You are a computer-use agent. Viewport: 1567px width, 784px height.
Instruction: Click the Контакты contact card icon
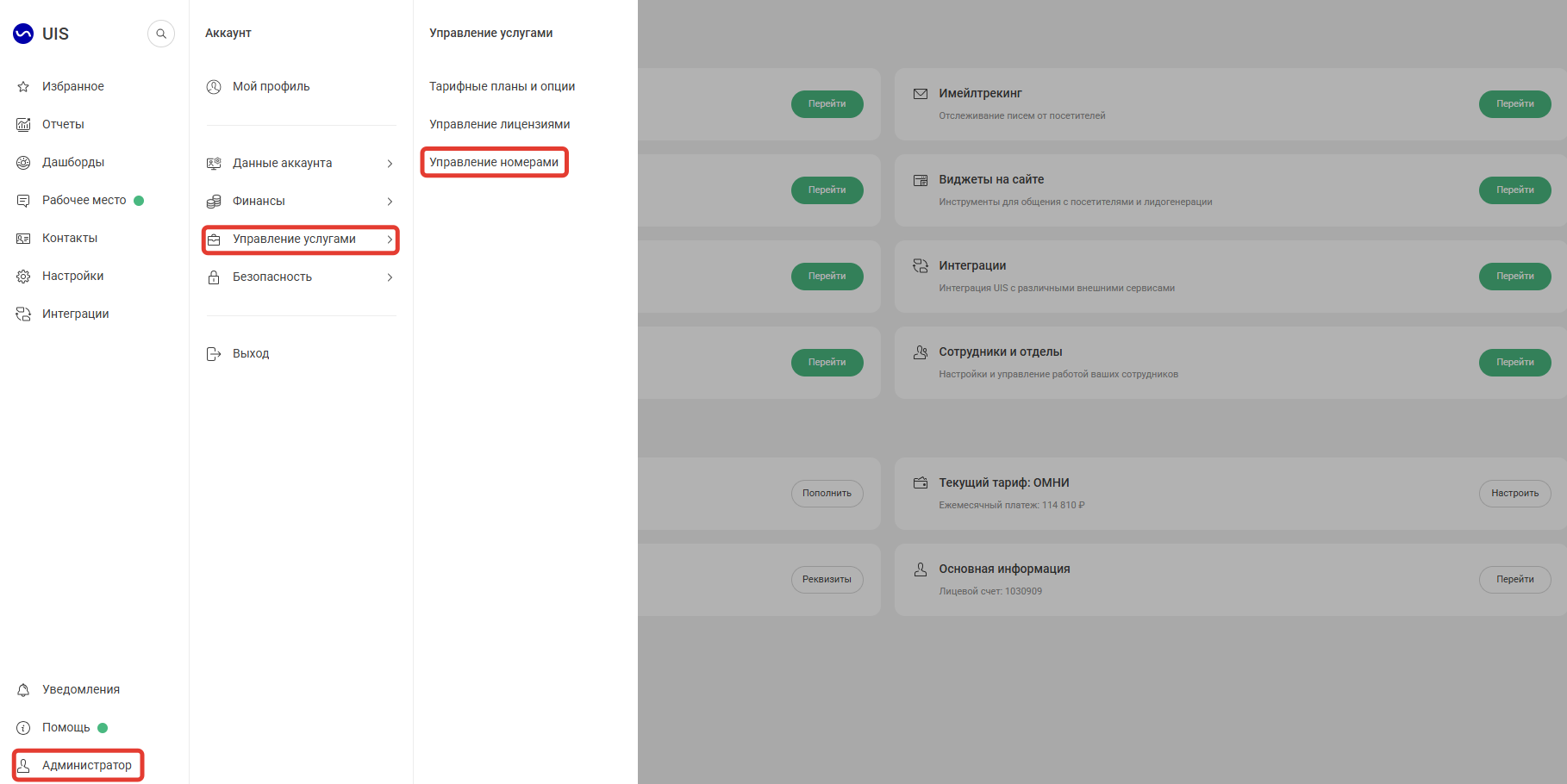coord(23,238)
